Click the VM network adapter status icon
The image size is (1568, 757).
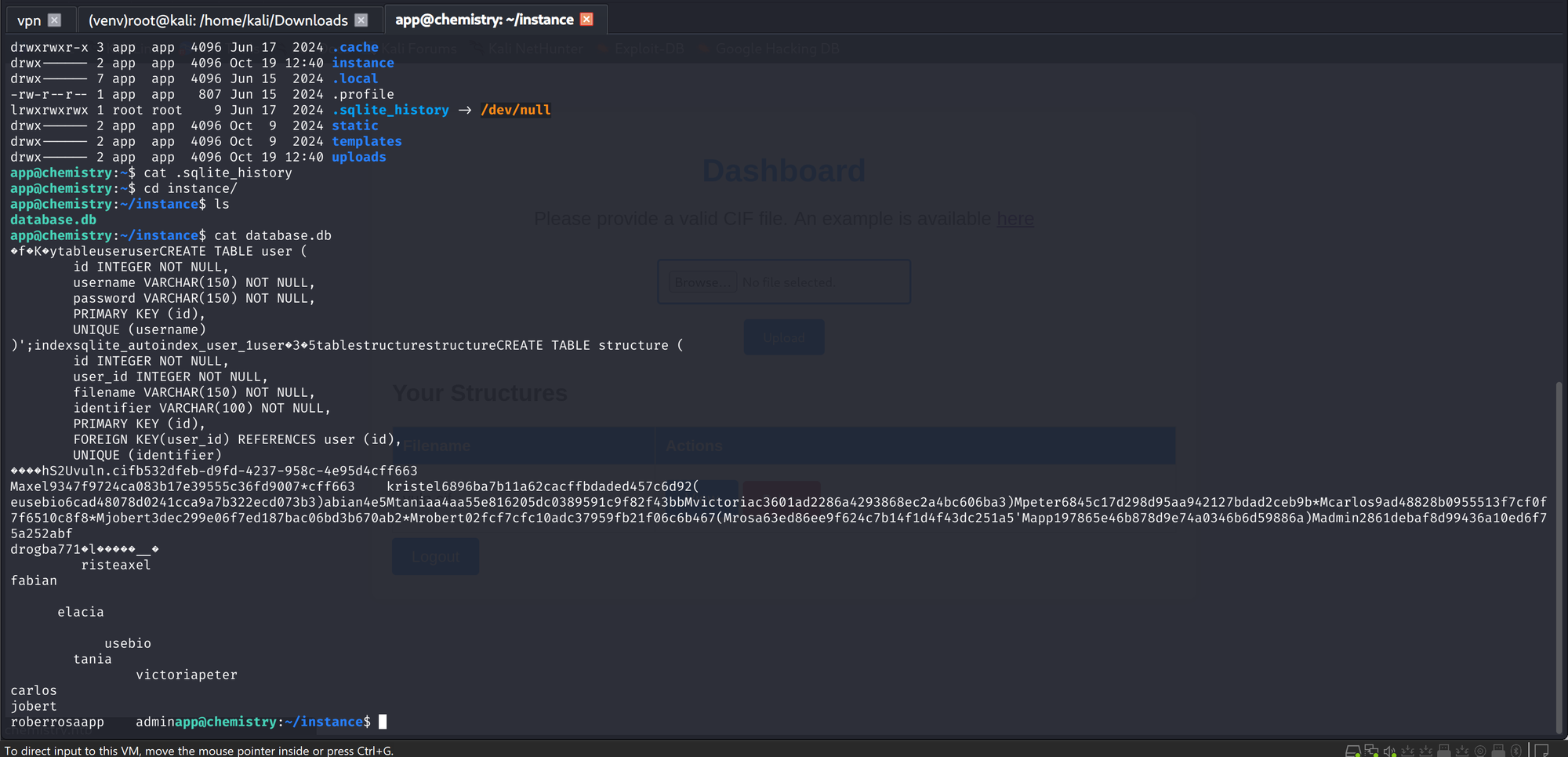(1371, 751)
